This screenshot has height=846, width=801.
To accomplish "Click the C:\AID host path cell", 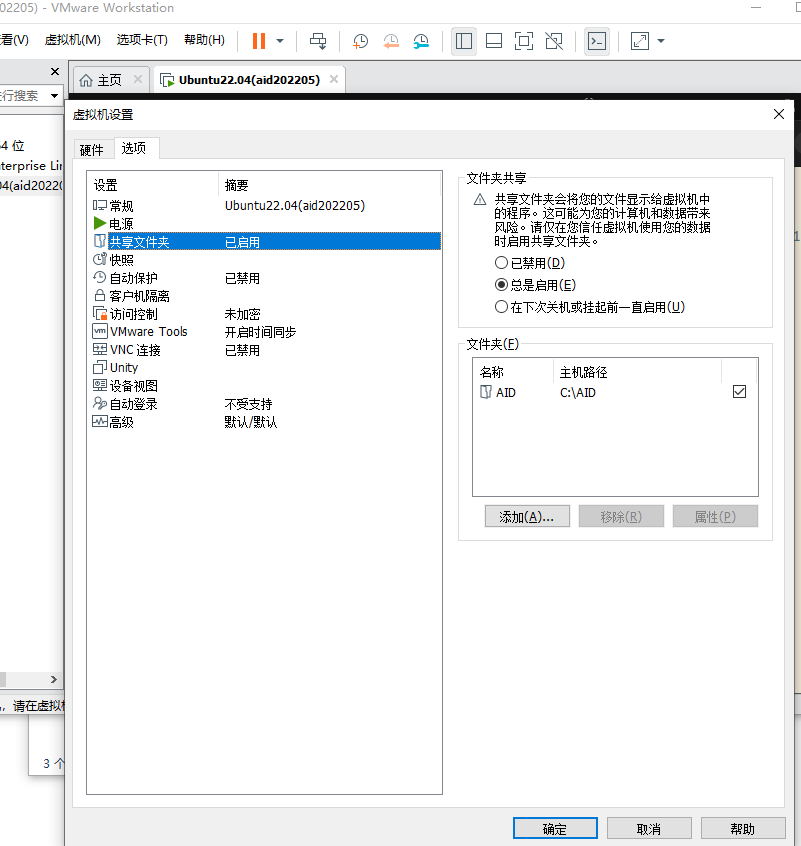I will [x=578, y=393].
